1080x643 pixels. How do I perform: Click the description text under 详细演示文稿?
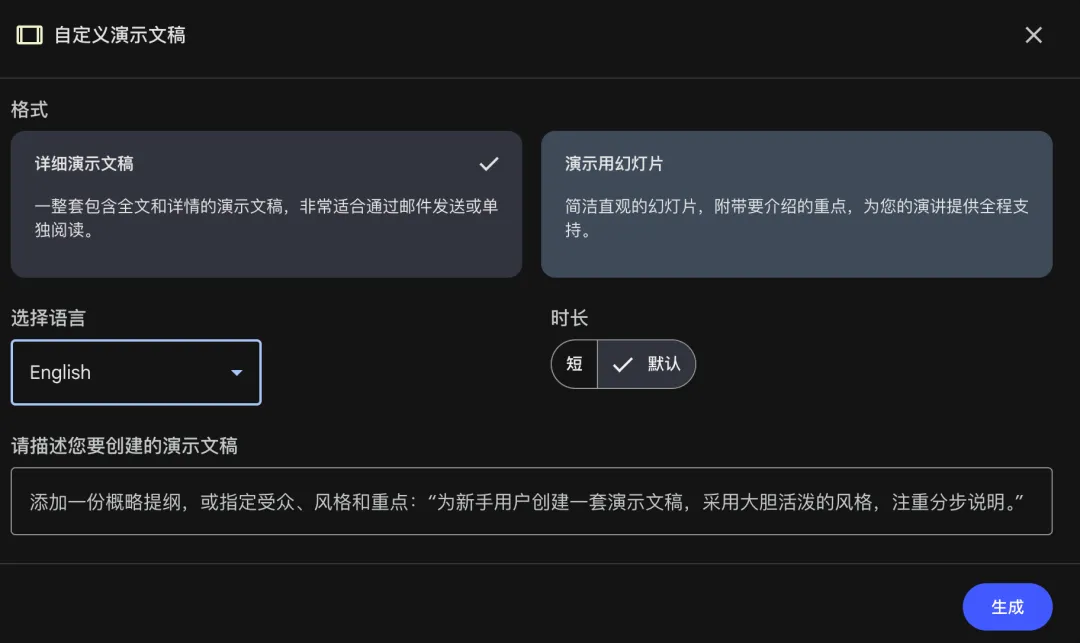266,218
